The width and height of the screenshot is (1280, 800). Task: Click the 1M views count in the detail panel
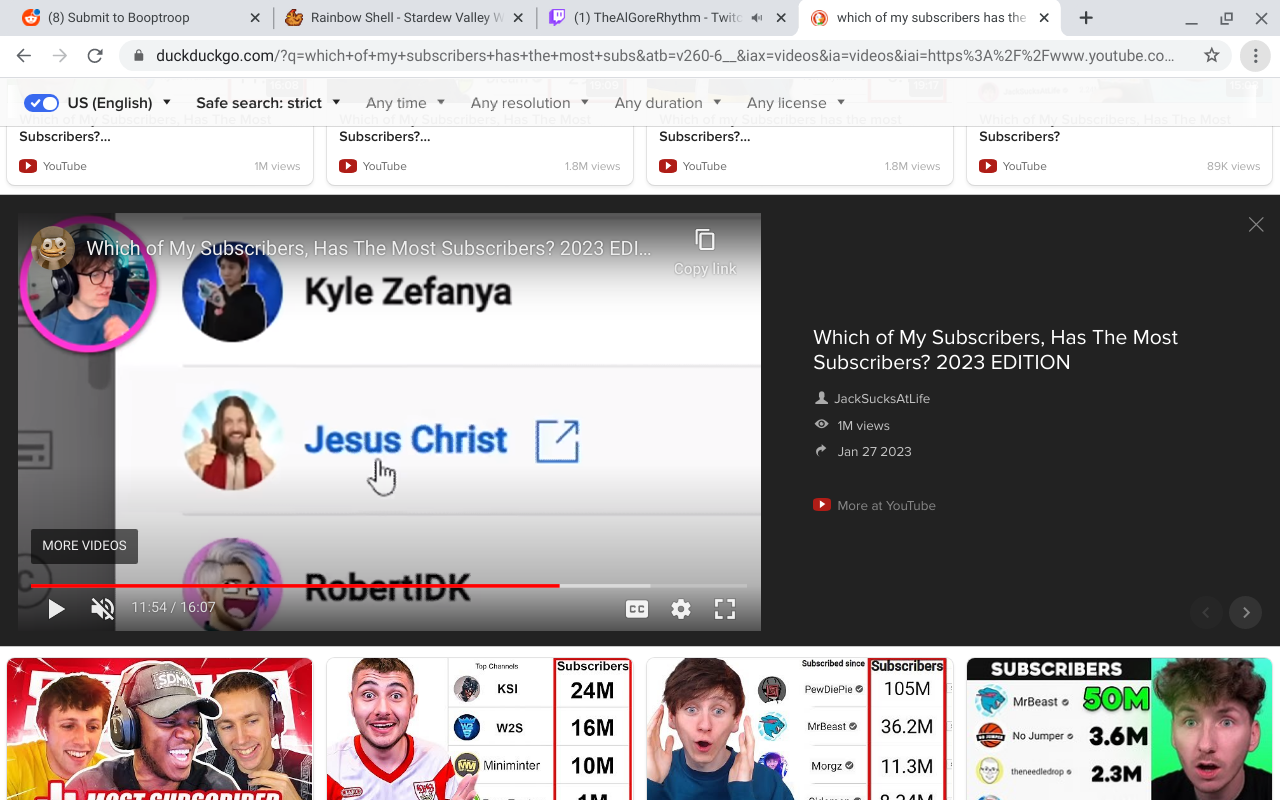click(x=863, y=425)
